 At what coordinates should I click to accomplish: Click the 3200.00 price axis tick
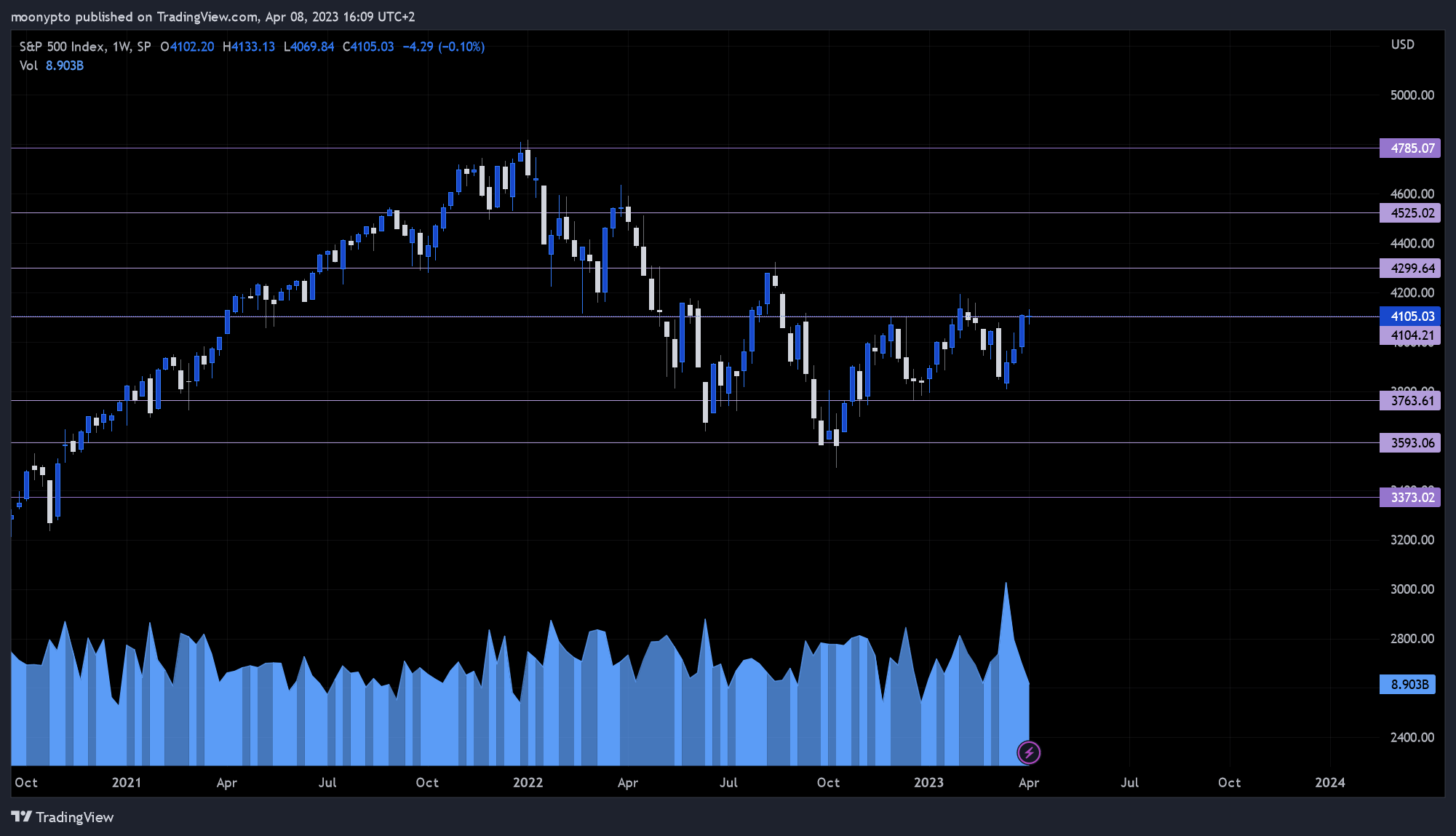[1412, 540]
